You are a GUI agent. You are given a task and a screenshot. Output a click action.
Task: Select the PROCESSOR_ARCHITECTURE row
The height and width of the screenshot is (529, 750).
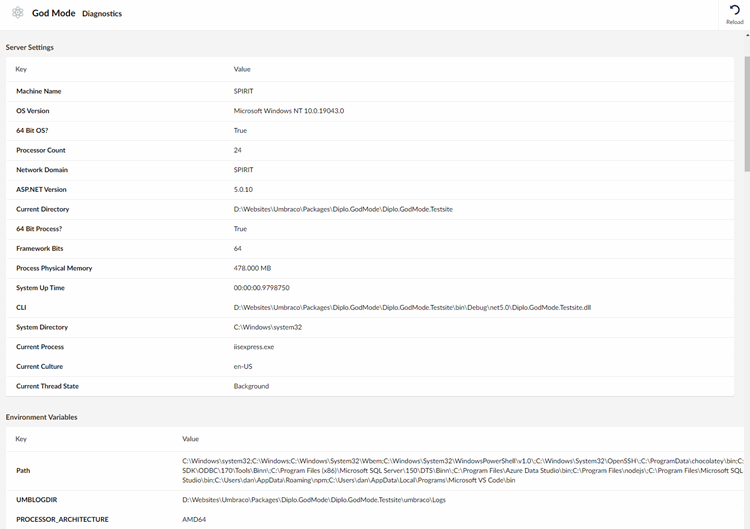pos(375,519)
